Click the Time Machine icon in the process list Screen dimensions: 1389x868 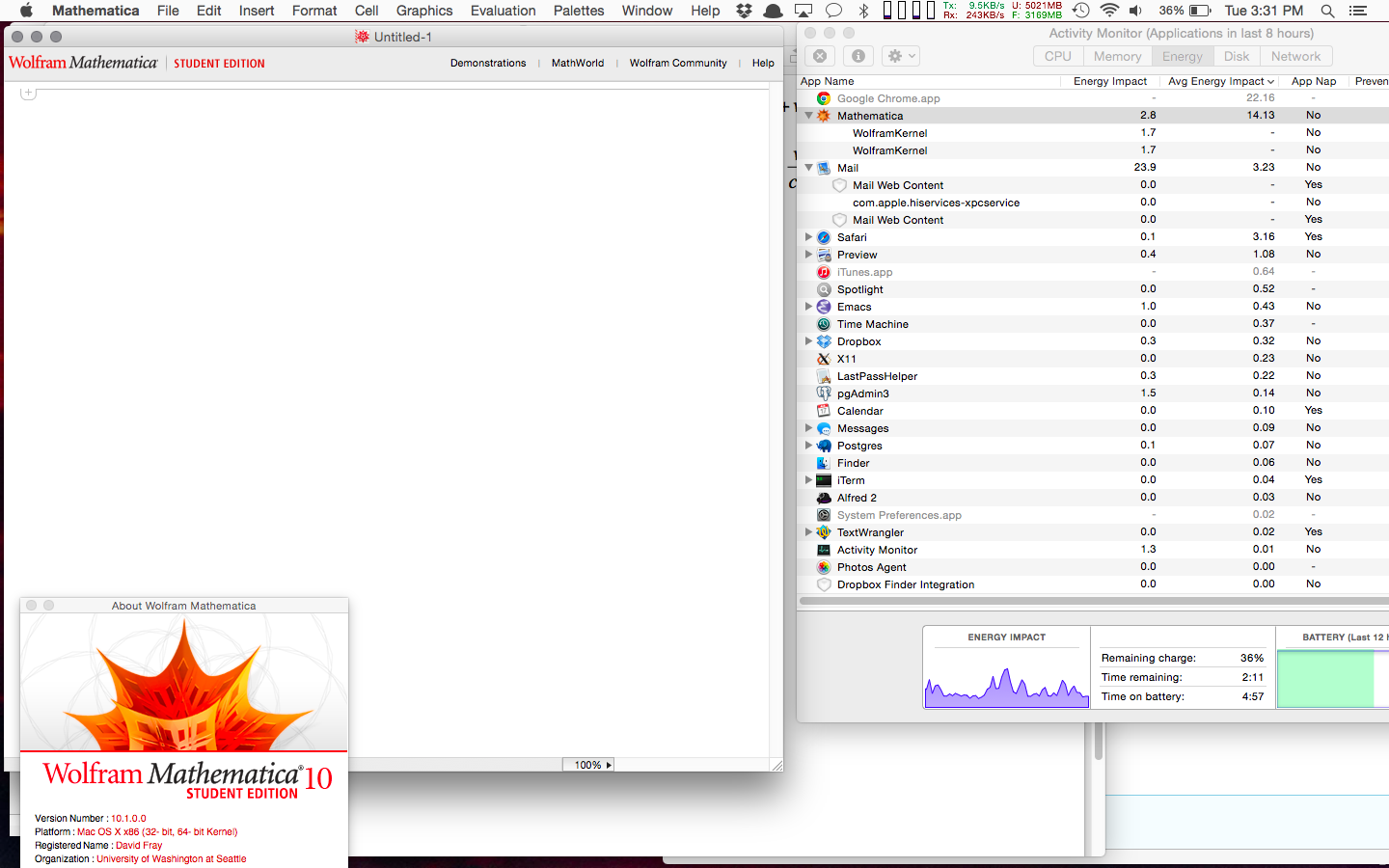(x=824, y=324)
